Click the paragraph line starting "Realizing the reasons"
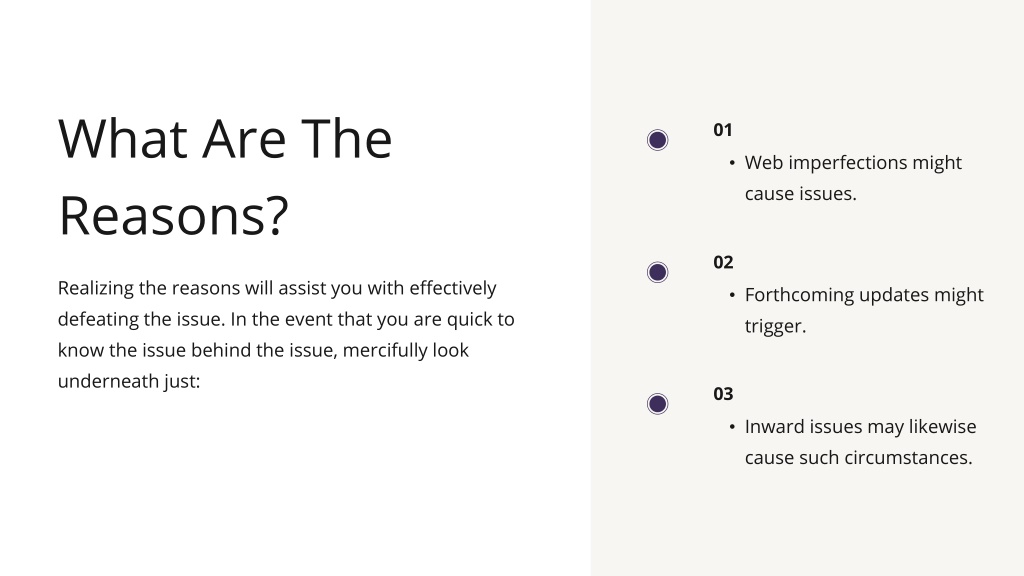This screenshot has height=576, width=1024. [x=277, y=288]
